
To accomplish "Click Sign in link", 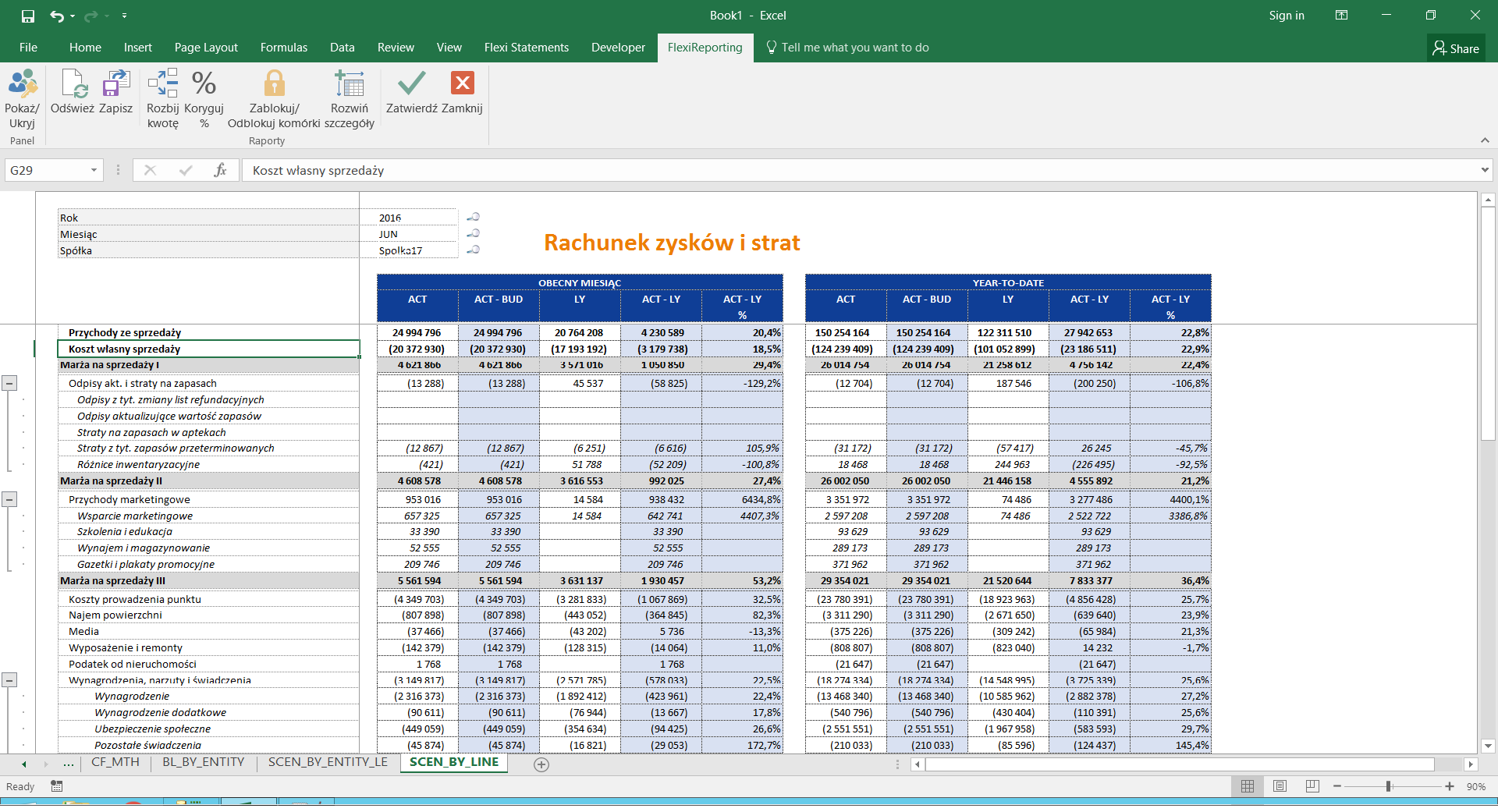I will 1286,16.
